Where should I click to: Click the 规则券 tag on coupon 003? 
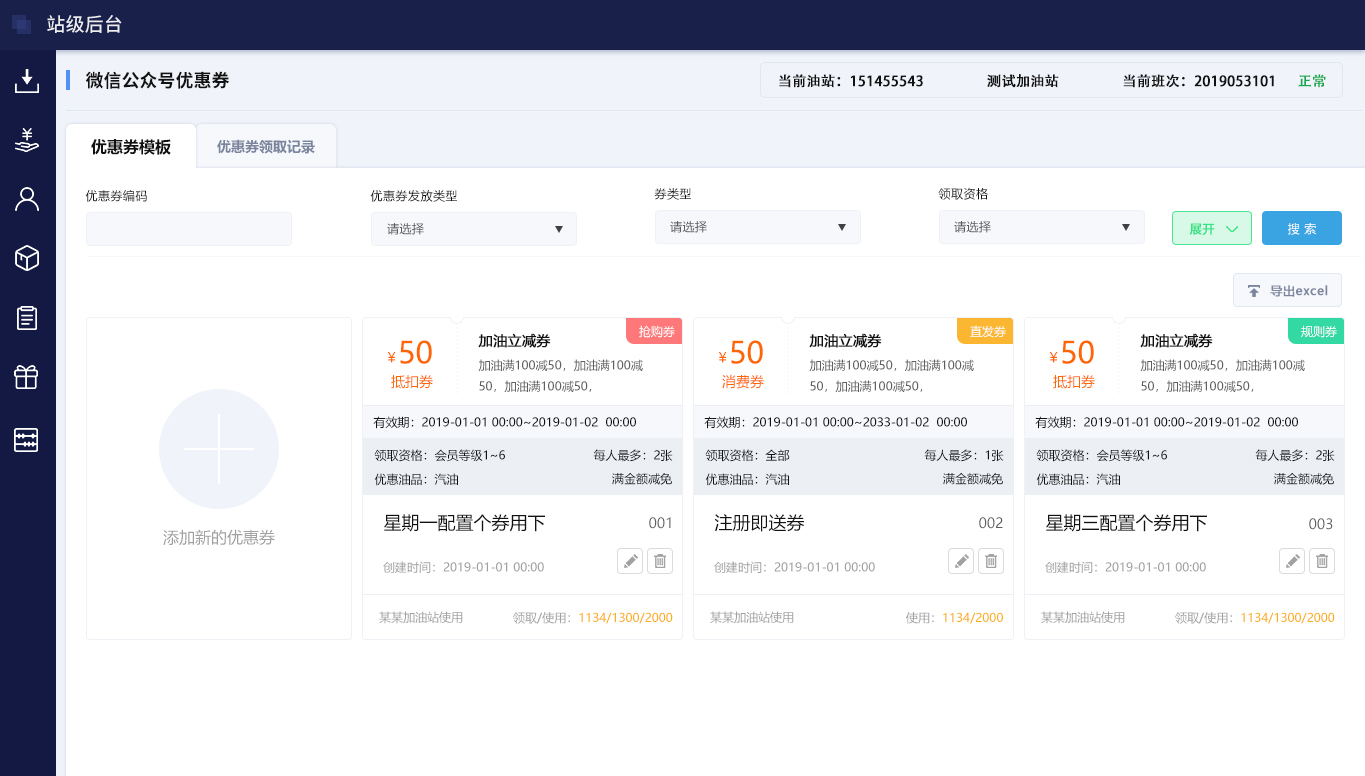[x=1317, y=331]
